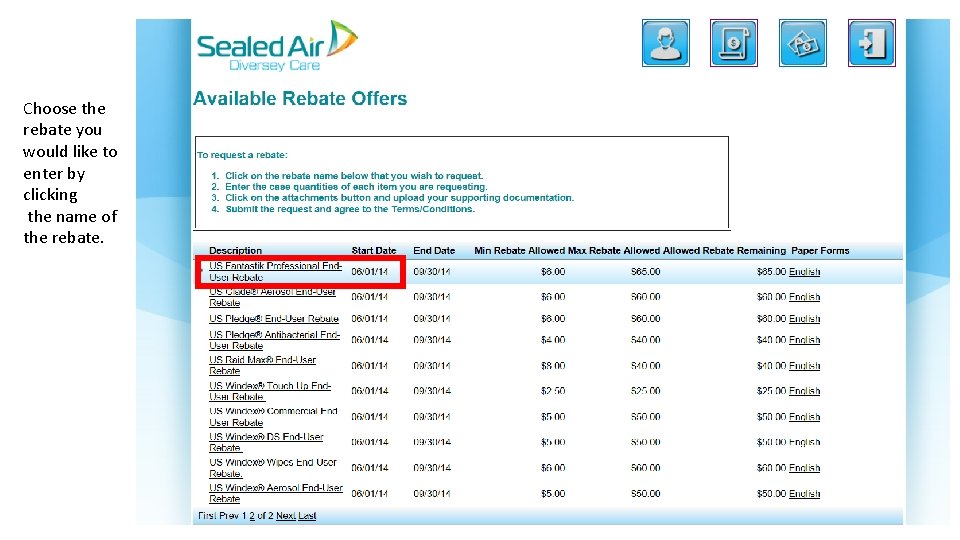Click the log out door icon
The height and width of the screenshot is (540, 960).
click(x=872, y=43)
